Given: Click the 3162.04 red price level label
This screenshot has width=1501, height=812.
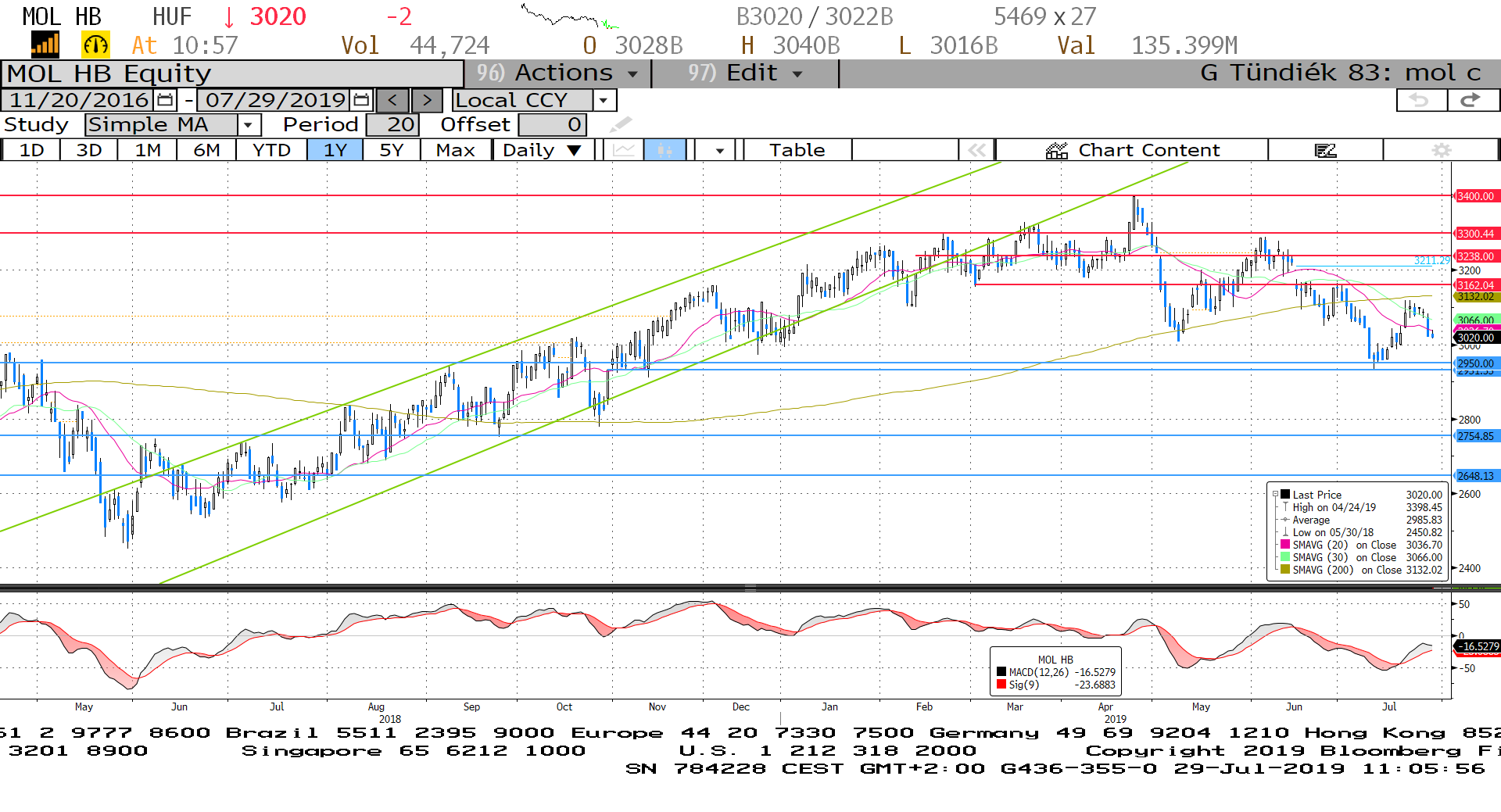Looking at the screenshot, I should click(x=1475, y=285).
